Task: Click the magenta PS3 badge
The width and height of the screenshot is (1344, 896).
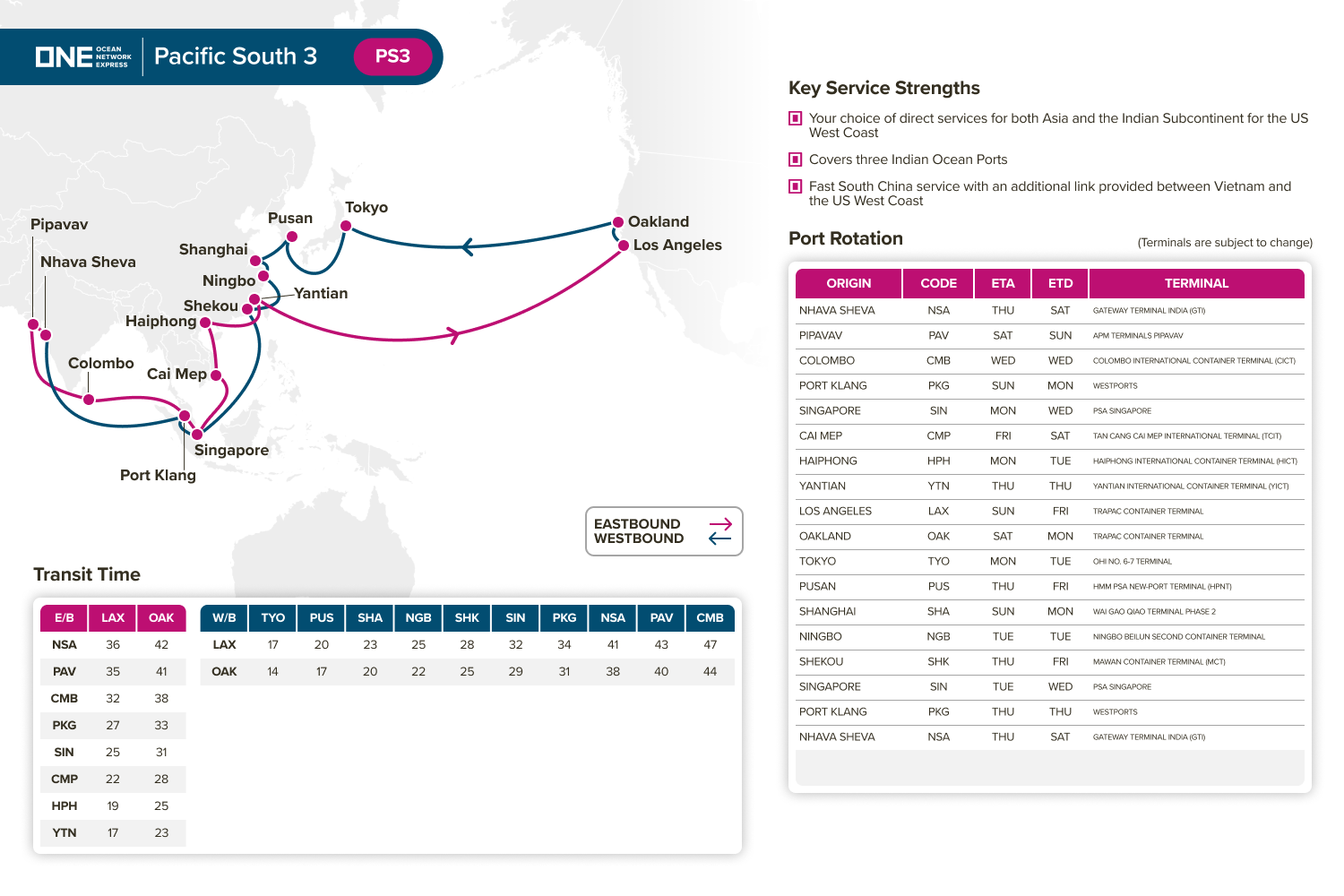Action: 392,56
